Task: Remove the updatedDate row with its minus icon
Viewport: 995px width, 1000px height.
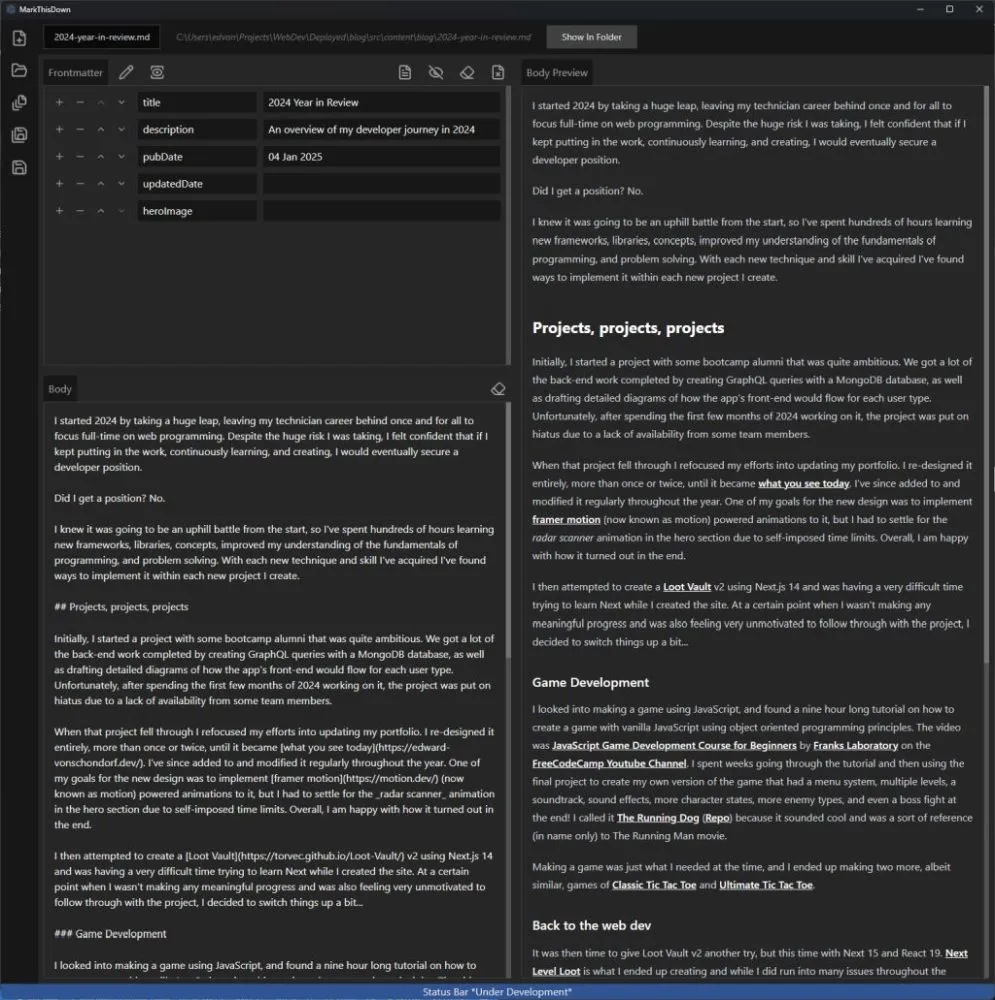Action: (x=80, y=184)
